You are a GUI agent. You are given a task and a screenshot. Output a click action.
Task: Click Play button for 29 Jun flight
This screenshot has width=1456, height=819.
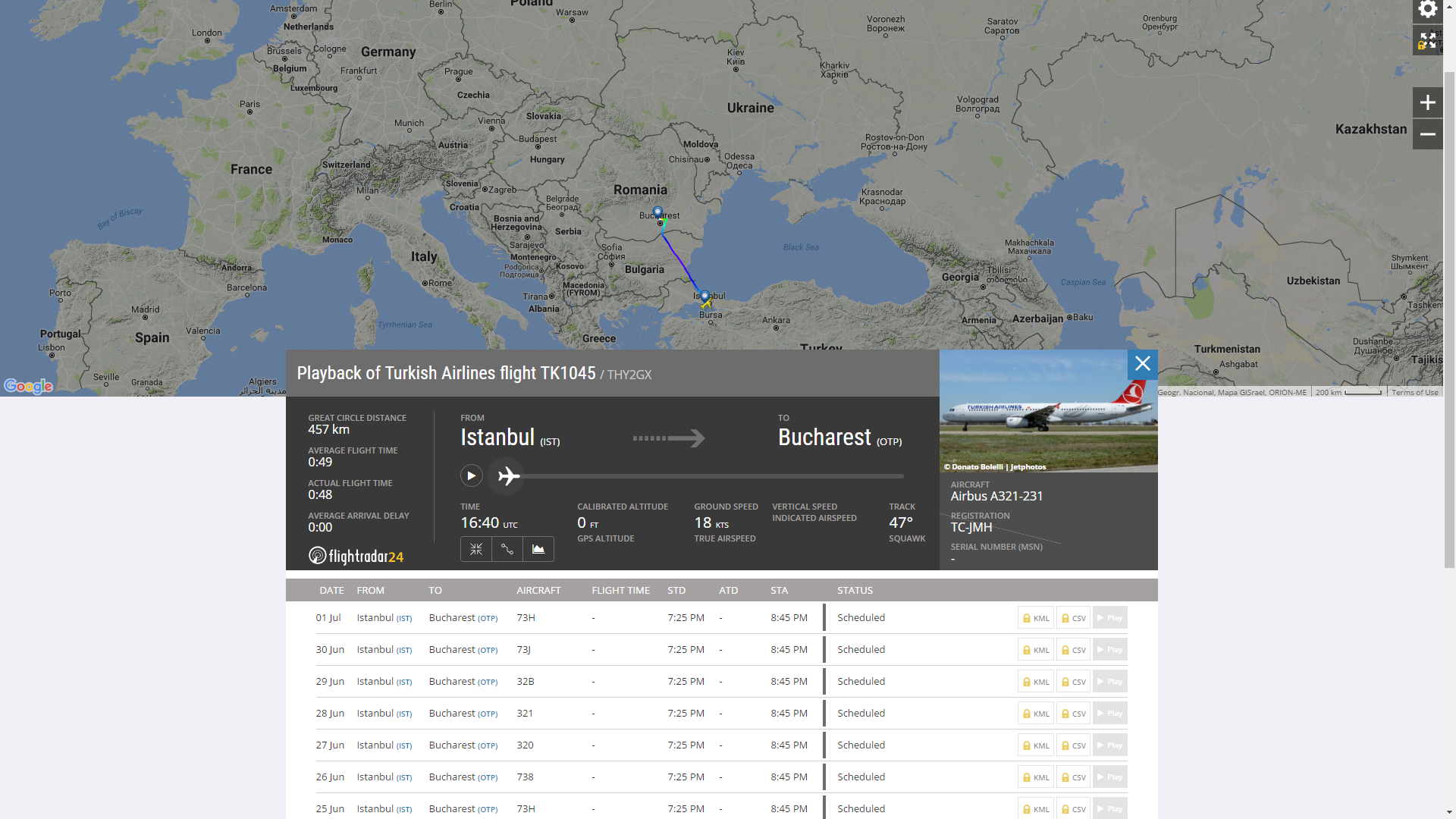tap(1109, 682)
